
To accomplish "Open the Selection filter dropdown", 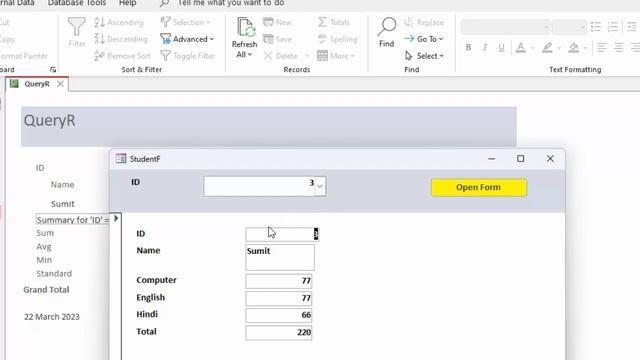I will pos(186,22).
